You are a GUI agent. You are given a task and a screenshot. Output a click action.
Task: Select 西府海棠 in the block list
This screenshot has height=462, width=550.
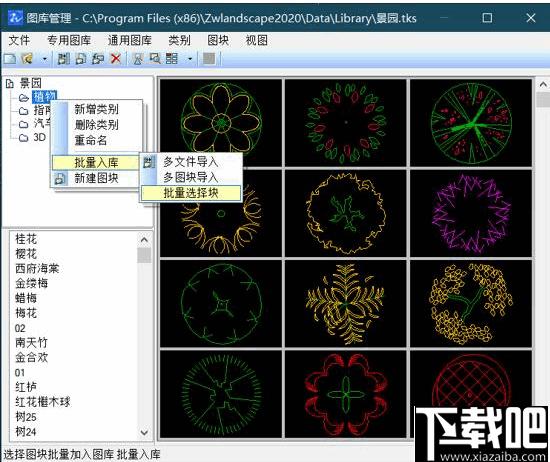pos(37,268)
